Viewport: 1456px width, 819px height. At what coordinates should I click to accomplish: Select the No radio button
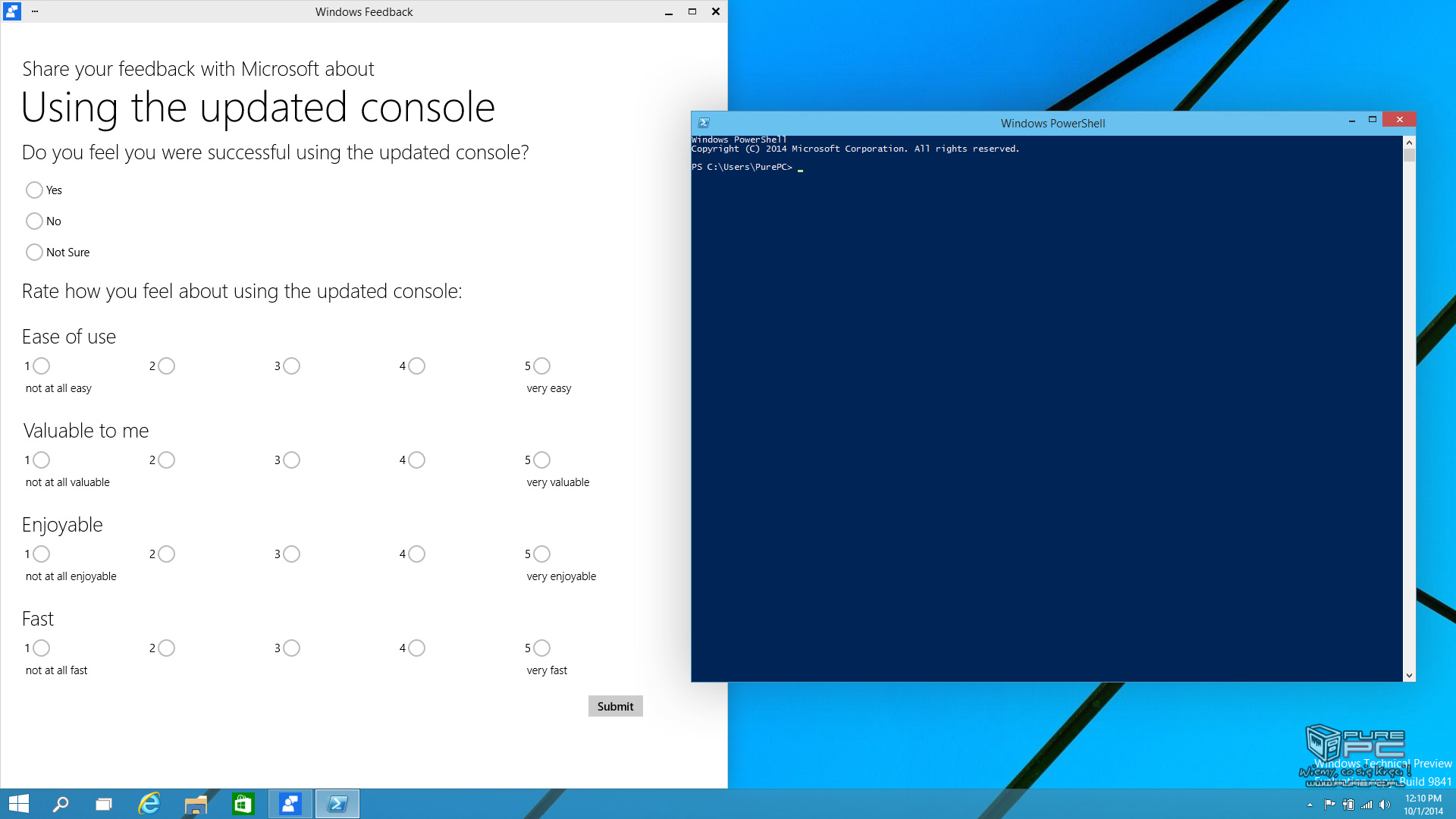[34, 221]
